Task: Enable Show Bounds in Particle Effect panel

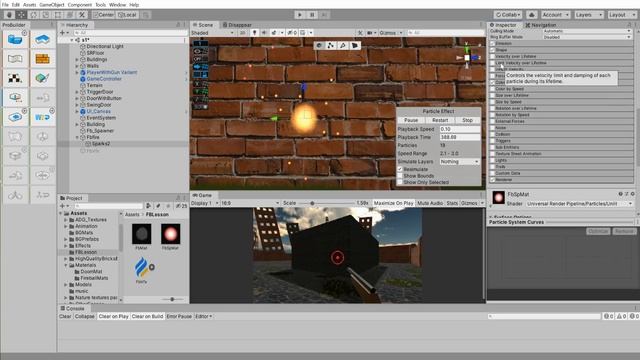Action: (x=400, y=176)
